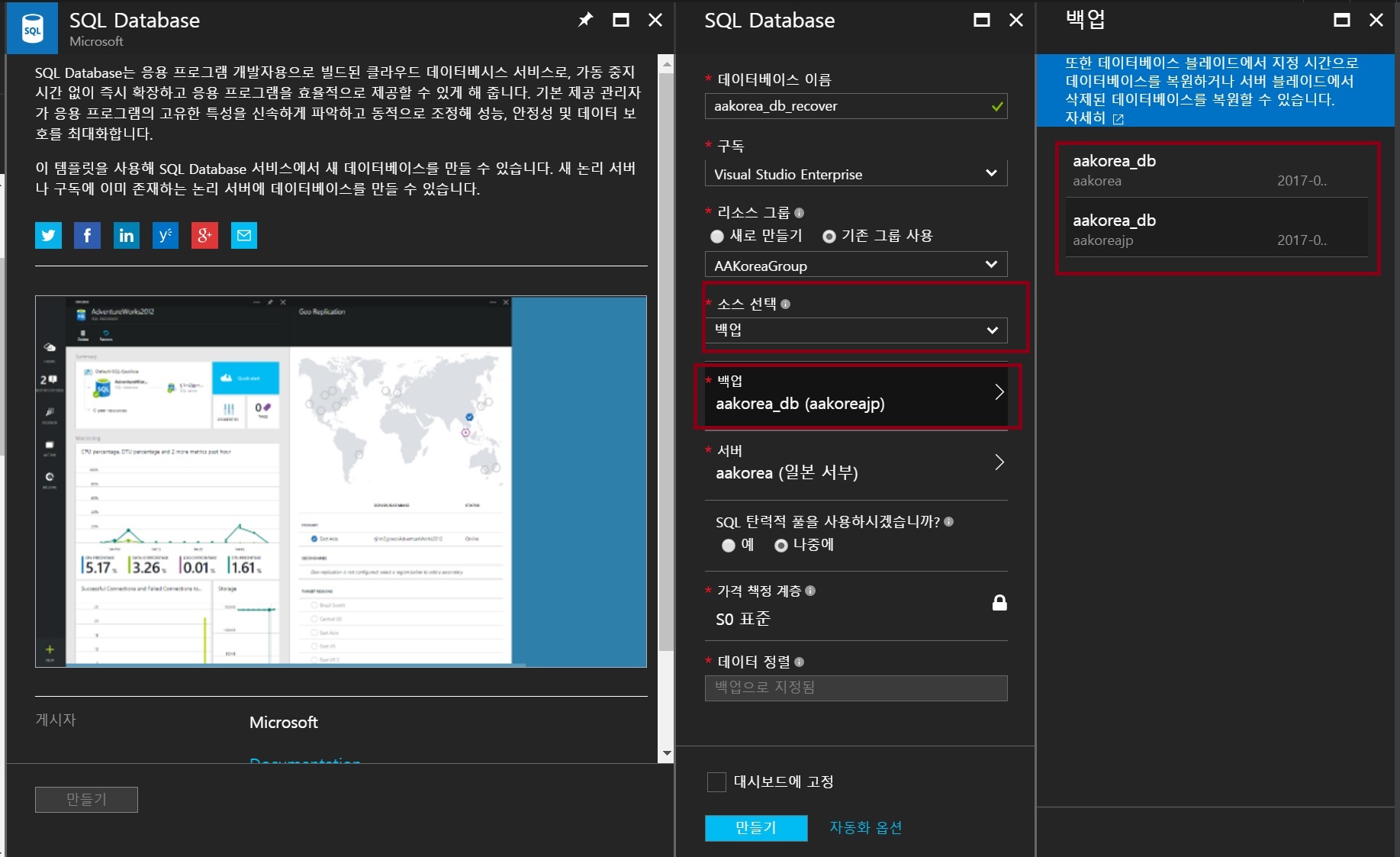Open the AAKoreaGroup resource group dropdown

856,265
